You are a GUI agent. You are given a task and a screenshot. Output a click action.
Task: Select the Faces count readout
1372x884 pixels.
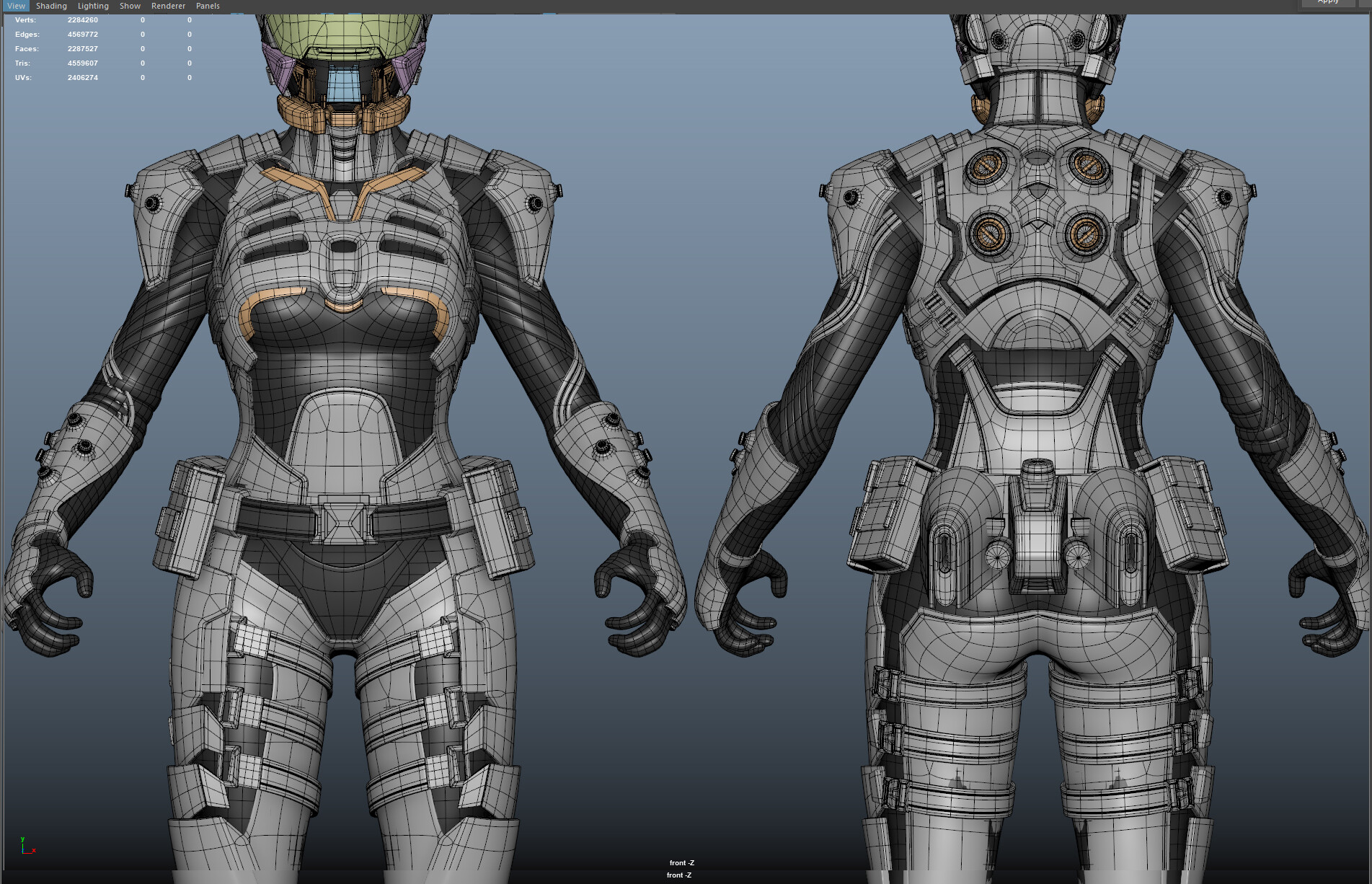click(83, 48)
